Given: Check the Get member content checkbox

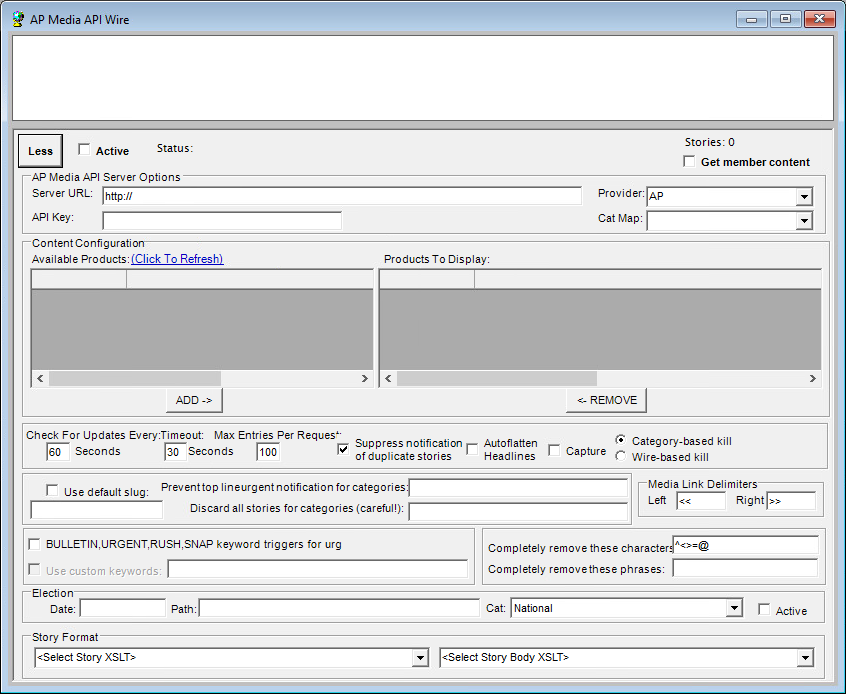Looking at the screenshot, I should point(689,161).
